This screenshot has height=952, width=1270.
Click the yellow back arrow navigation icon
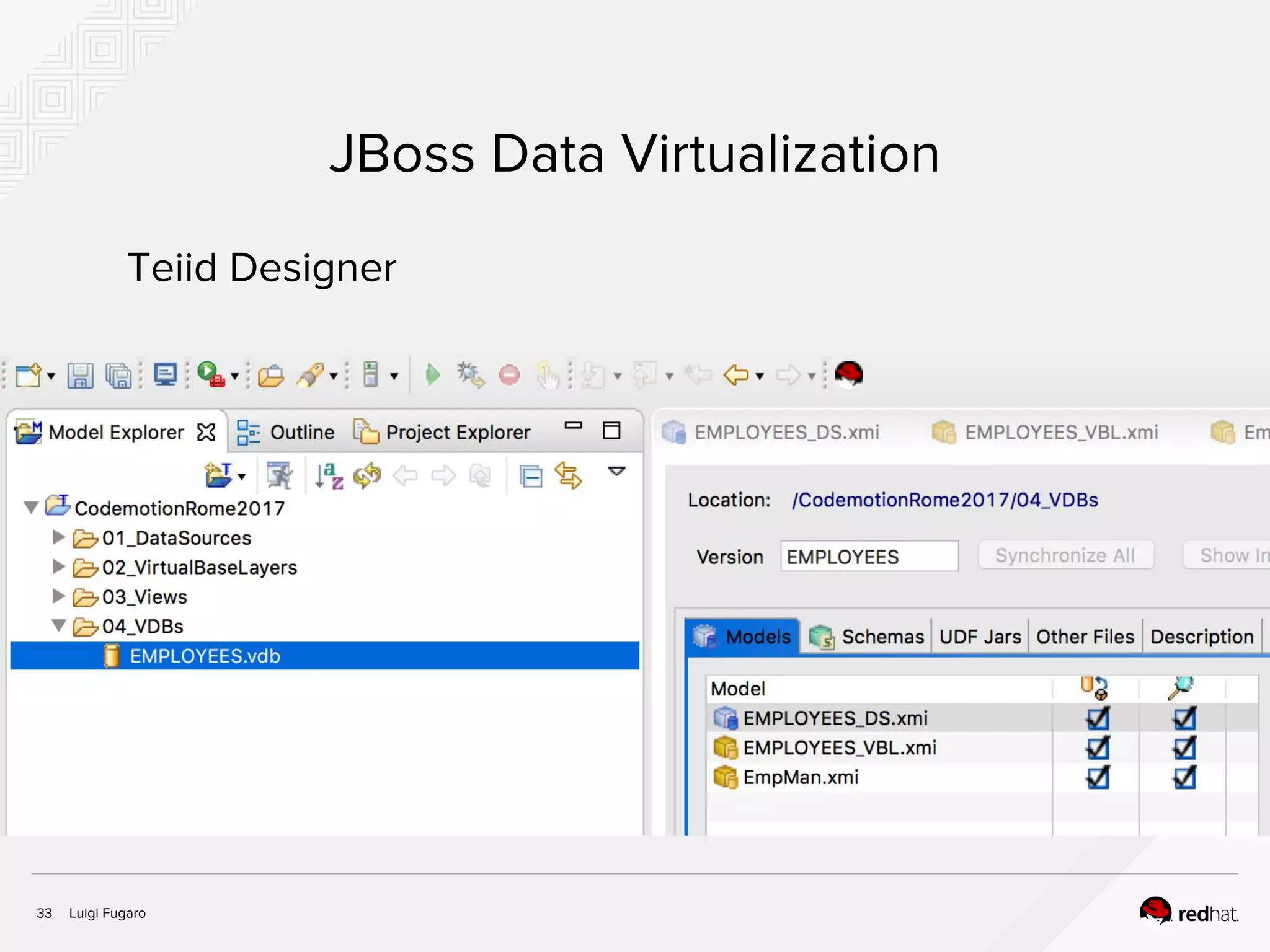pos(736,375)
